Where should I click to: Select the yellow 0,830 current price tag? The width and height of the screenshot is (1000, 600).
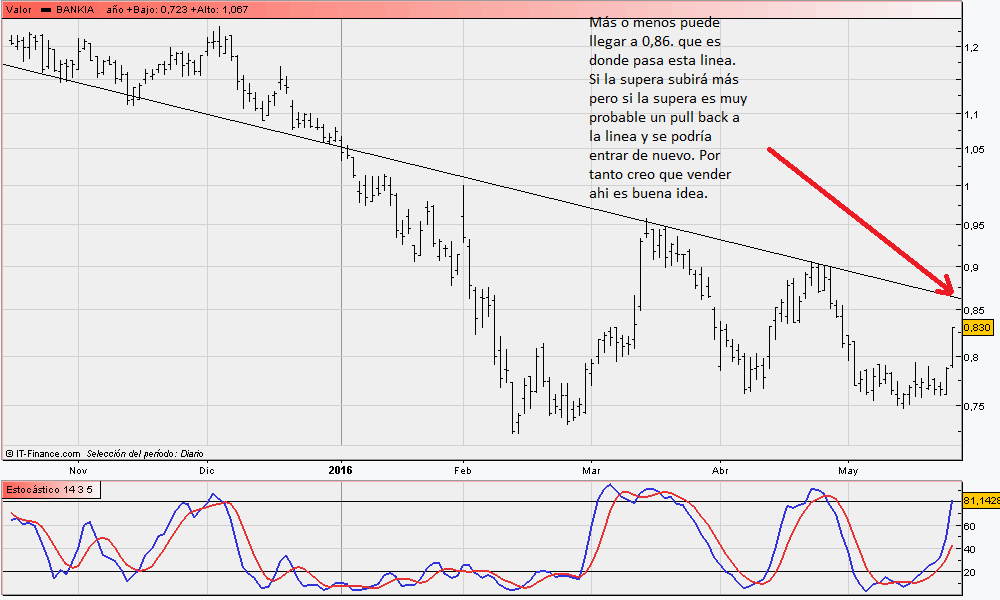(976, 328)
